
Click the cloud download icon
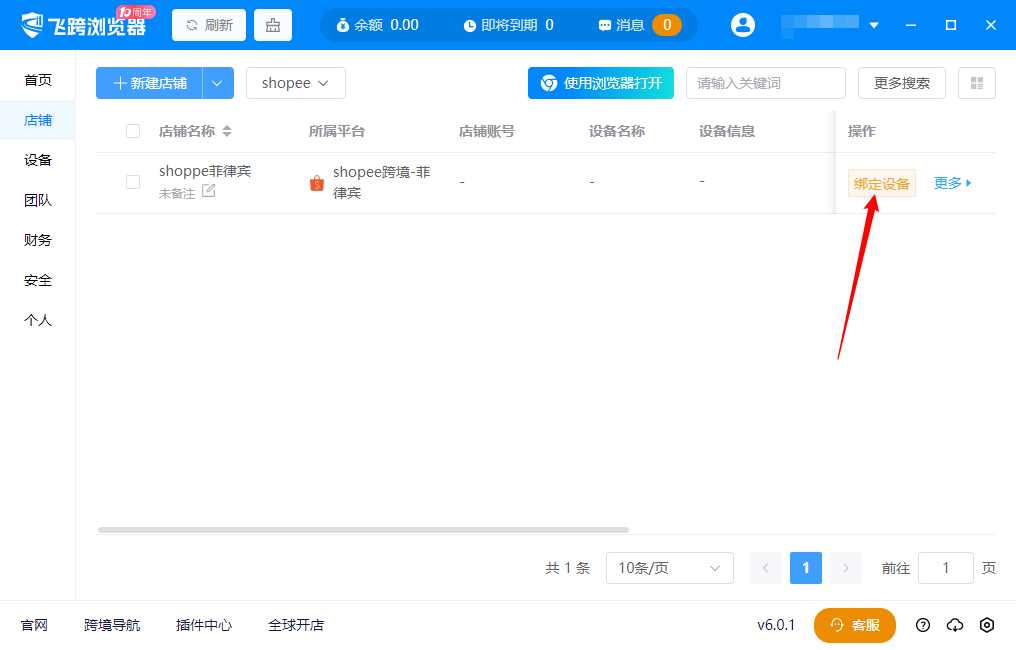coord(954,625)
